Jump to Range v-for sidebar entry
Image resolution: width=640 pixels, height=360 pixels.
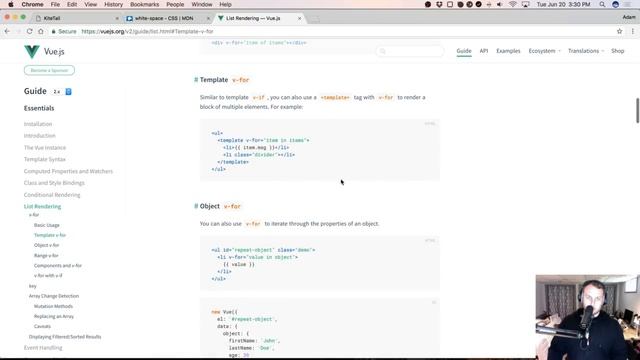pyautogui.click(x=46, y=256)
